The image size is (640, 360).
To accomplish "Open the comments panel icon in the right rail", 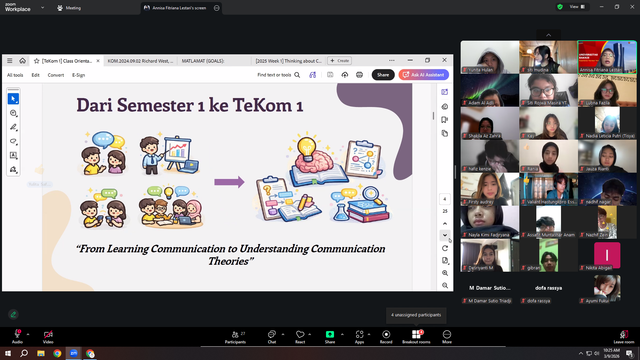I will tap(444, 107).
